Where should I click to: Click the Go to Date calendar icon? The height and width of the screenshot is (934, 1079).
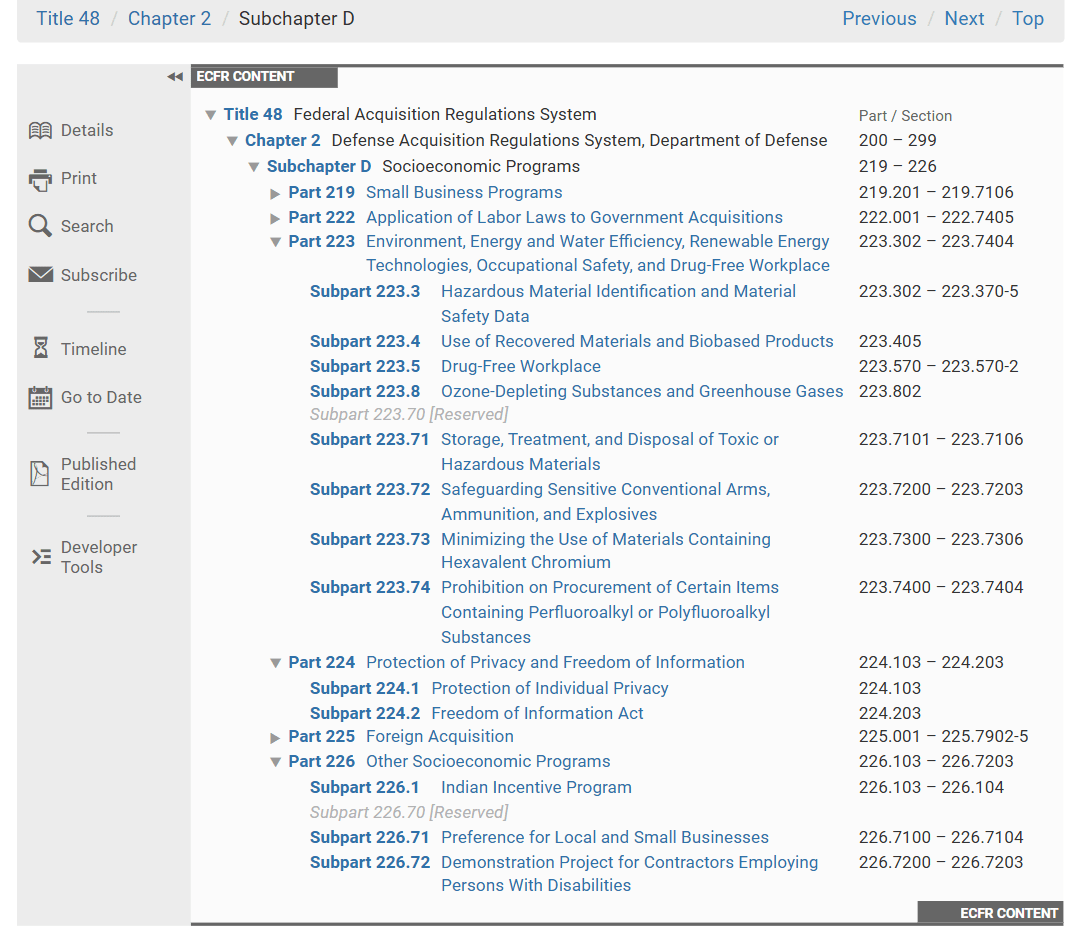click(x=40, y=397)
